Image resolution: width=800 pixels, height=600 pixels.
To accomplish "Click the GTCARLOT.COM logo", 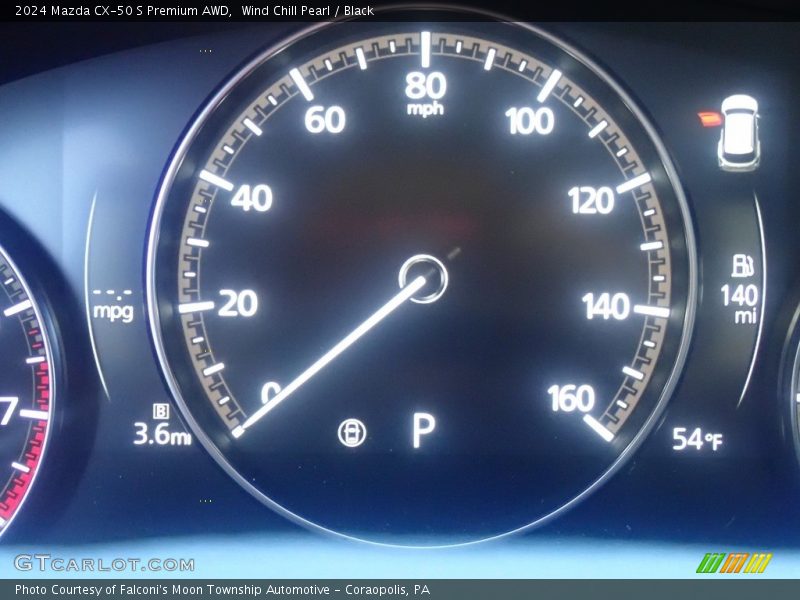I will (x=104, y=563).
